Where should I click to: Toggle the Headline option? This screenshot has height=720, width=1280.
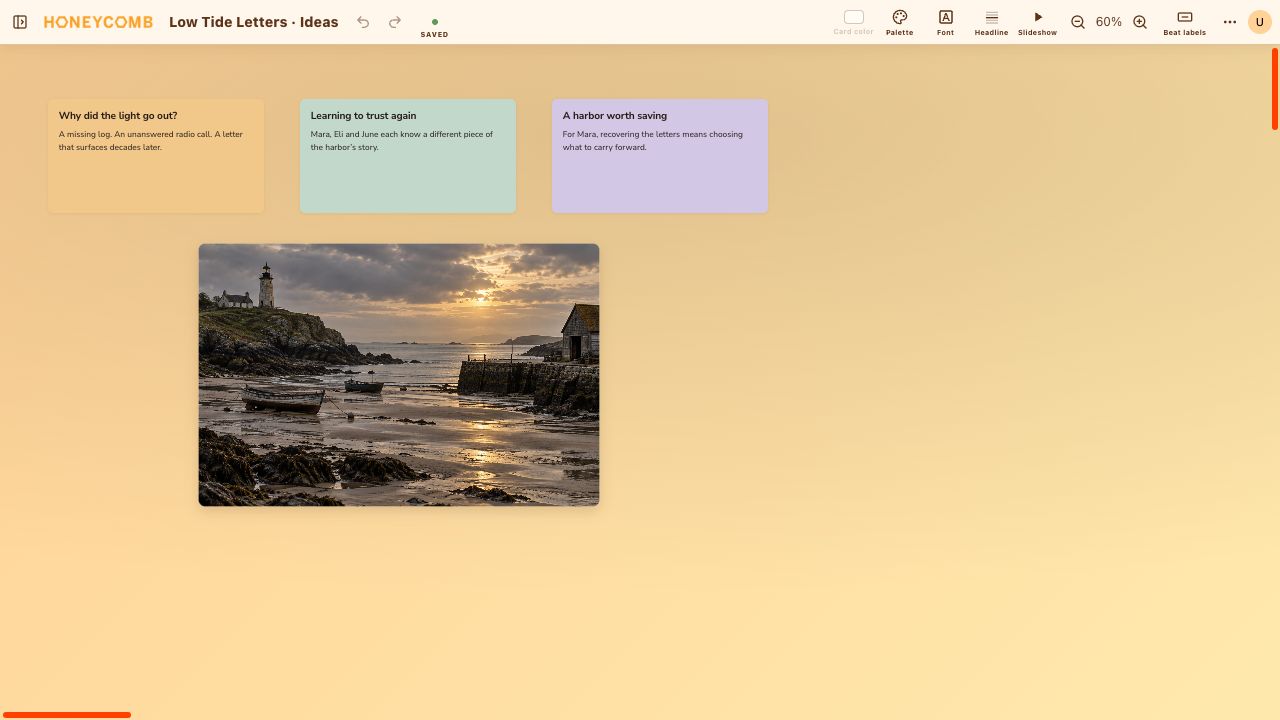click(x=991, y=22)
